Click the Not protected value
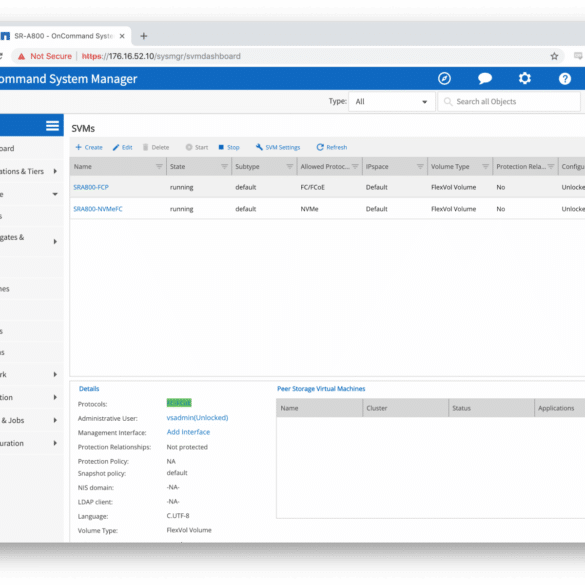 click(x=187, y=447)
